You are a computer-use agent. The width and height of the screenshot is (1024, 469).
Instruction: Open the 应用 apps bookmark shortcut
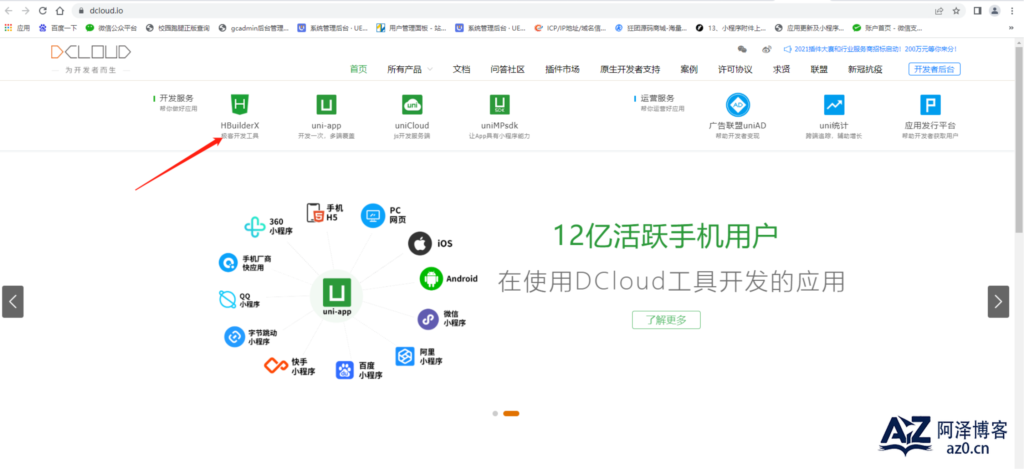click(17, 28)
